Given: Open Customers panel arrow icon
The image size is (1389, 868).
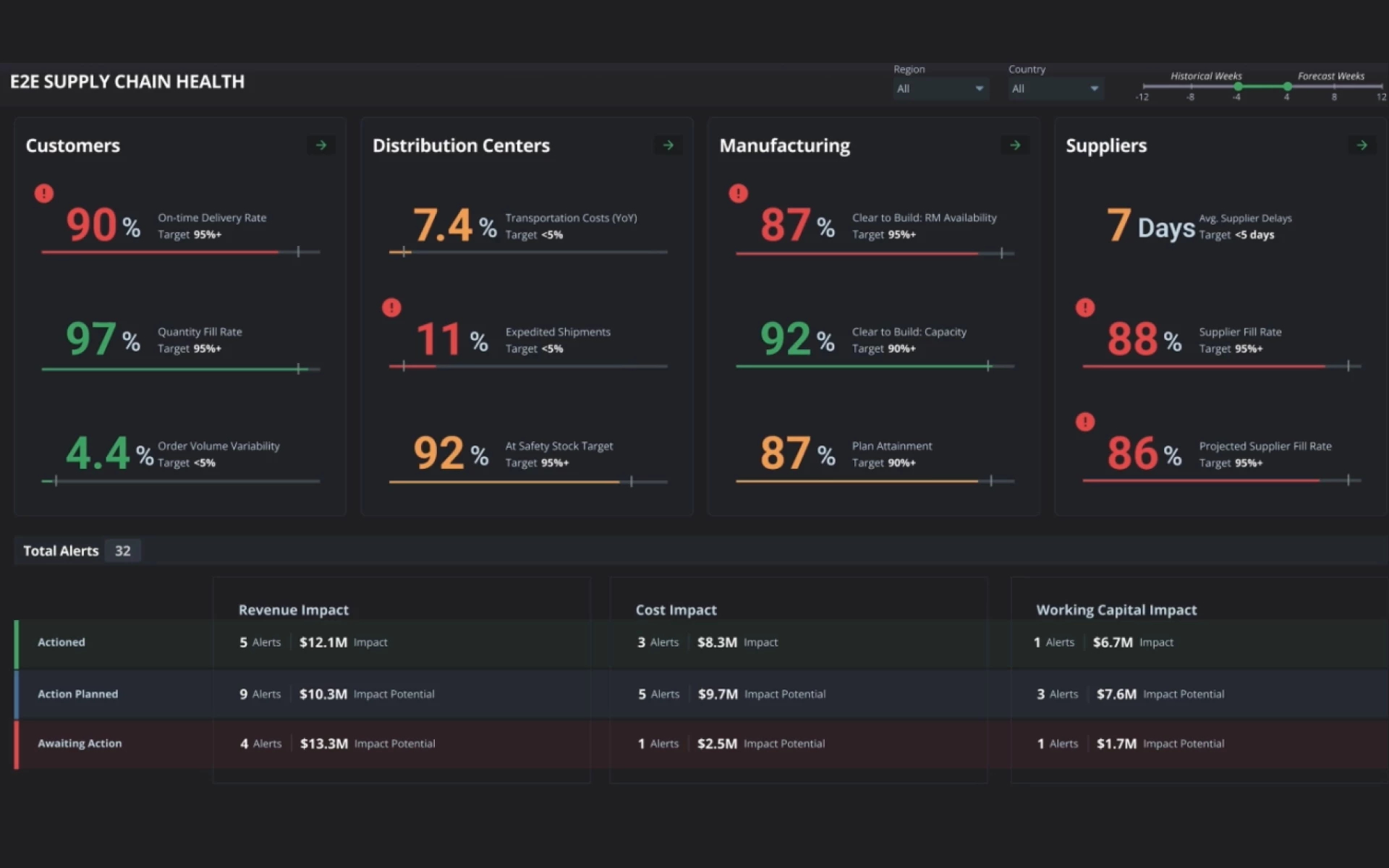Looking at the screenshot, I should pyautogui.click(x=320, y=145).
